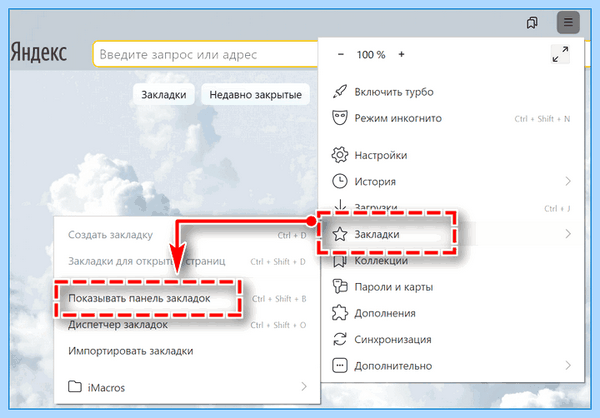This screenshot has height=418, width=600.
Task: Click the Недавно закрытые button
Action: tap(256, 94)
